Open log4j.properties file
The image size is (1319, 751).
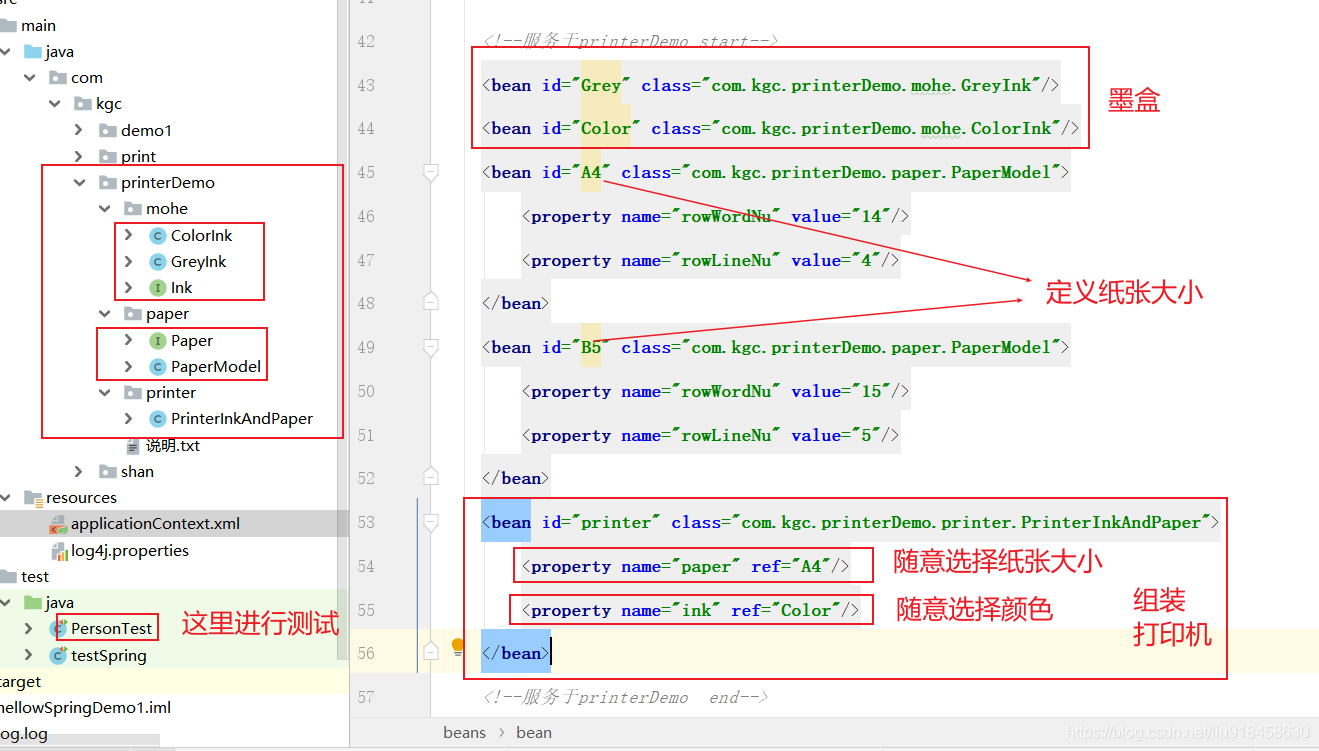[130, 550]
